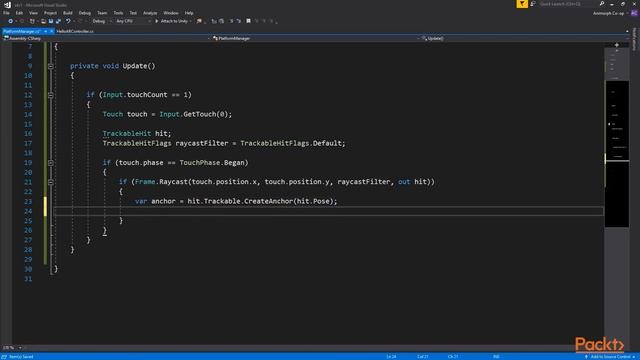This screenshot has width=640, height=360.
Task: Open the Project menu
Action: click(50, 13)
